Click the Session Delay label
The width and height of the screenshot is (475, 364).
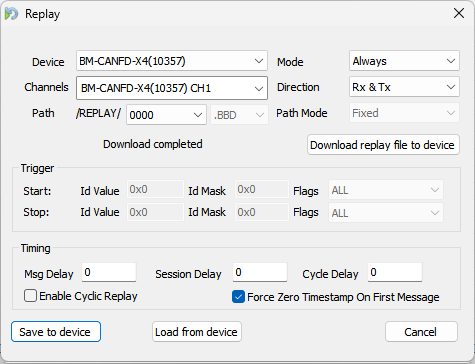188,274
